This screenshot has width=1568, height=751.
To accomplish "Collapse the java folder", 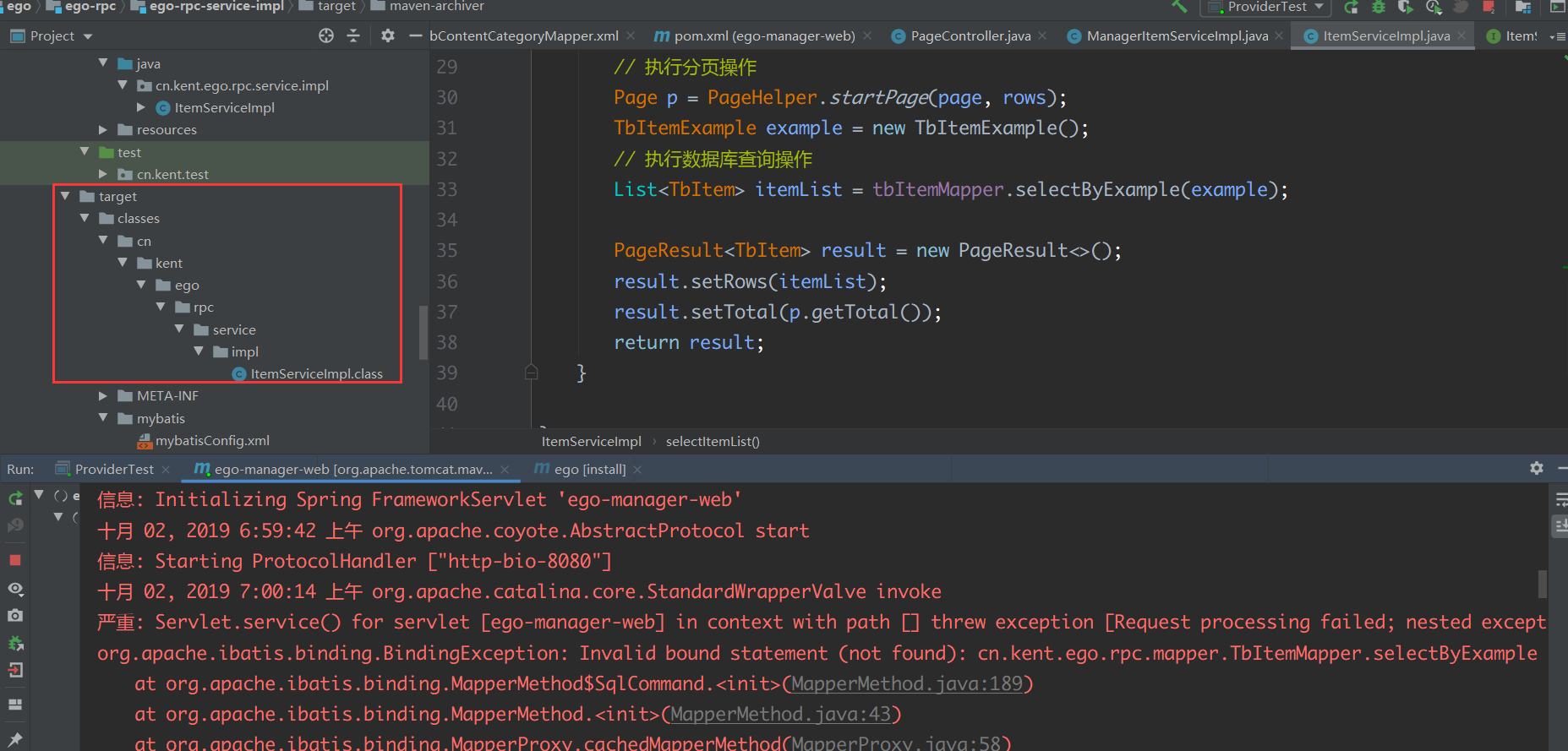I will [103, 63].
